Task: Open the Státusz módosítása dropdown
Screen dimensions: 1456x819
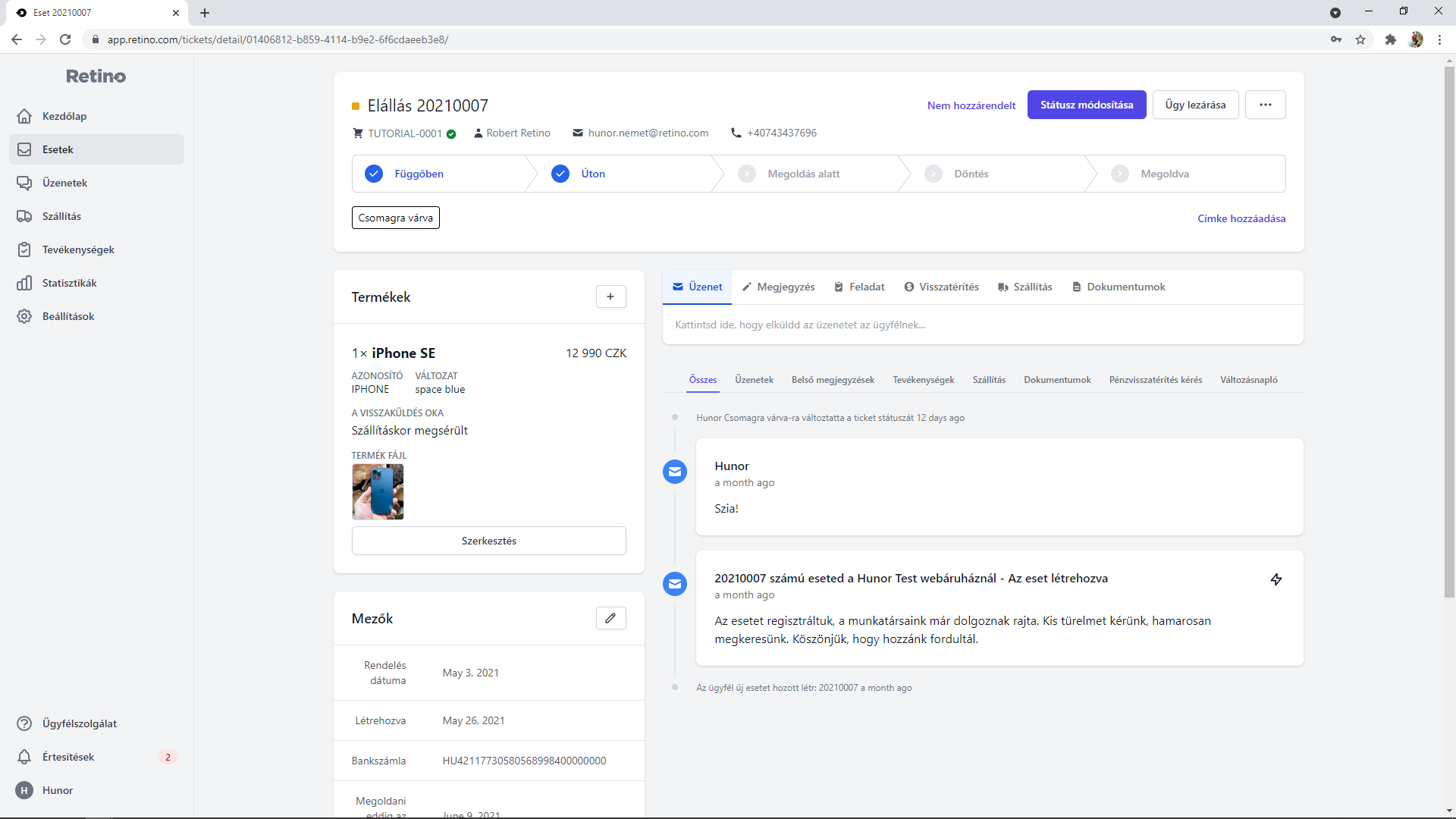Action: (1087, 105)
